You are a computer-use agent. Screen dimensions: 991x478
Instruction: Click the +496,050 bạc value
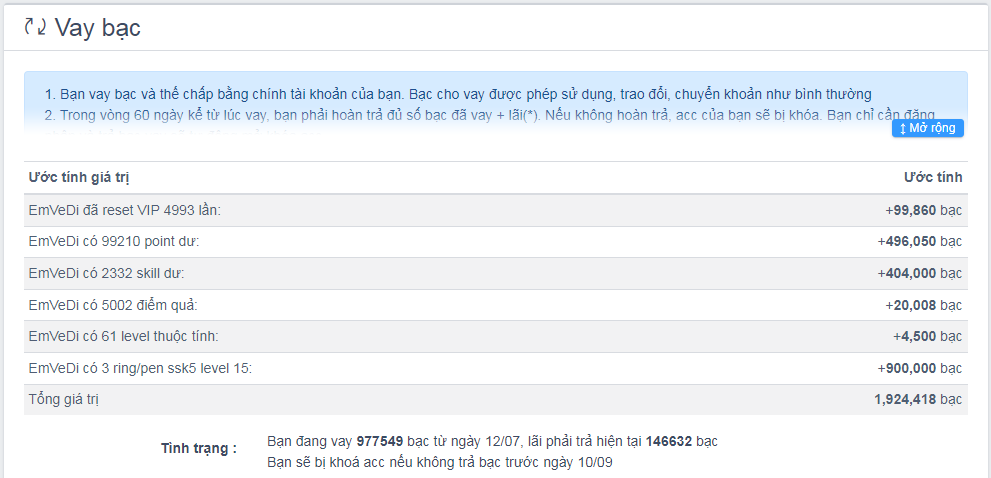919,242
